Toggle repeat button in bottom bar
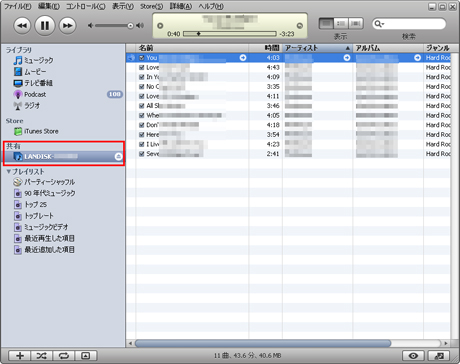This screenshot has height=364, width=460. [x=64, y=356]
